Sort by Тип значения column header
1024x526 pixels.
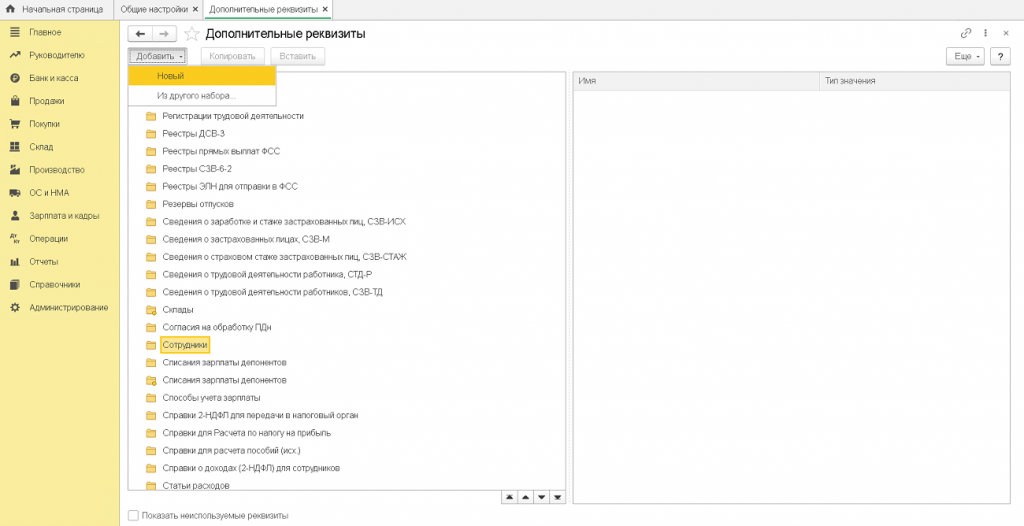[915, 81]
